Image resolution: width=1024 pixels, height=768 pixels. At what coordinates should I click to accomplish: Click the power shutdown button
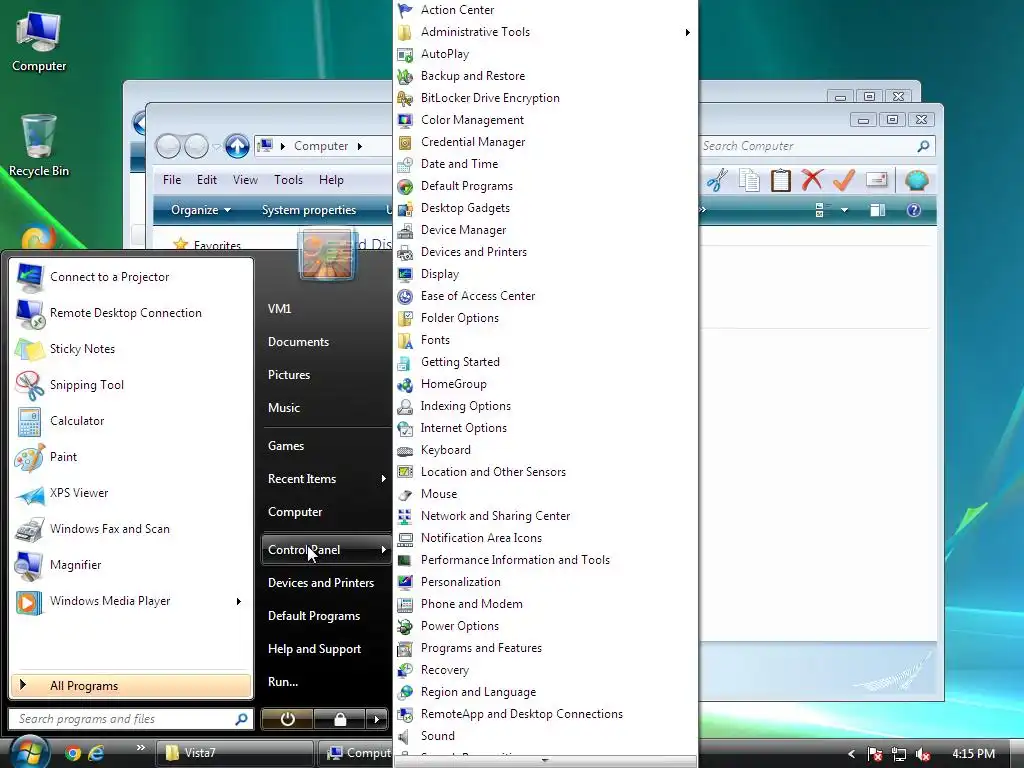coord(287,719)
